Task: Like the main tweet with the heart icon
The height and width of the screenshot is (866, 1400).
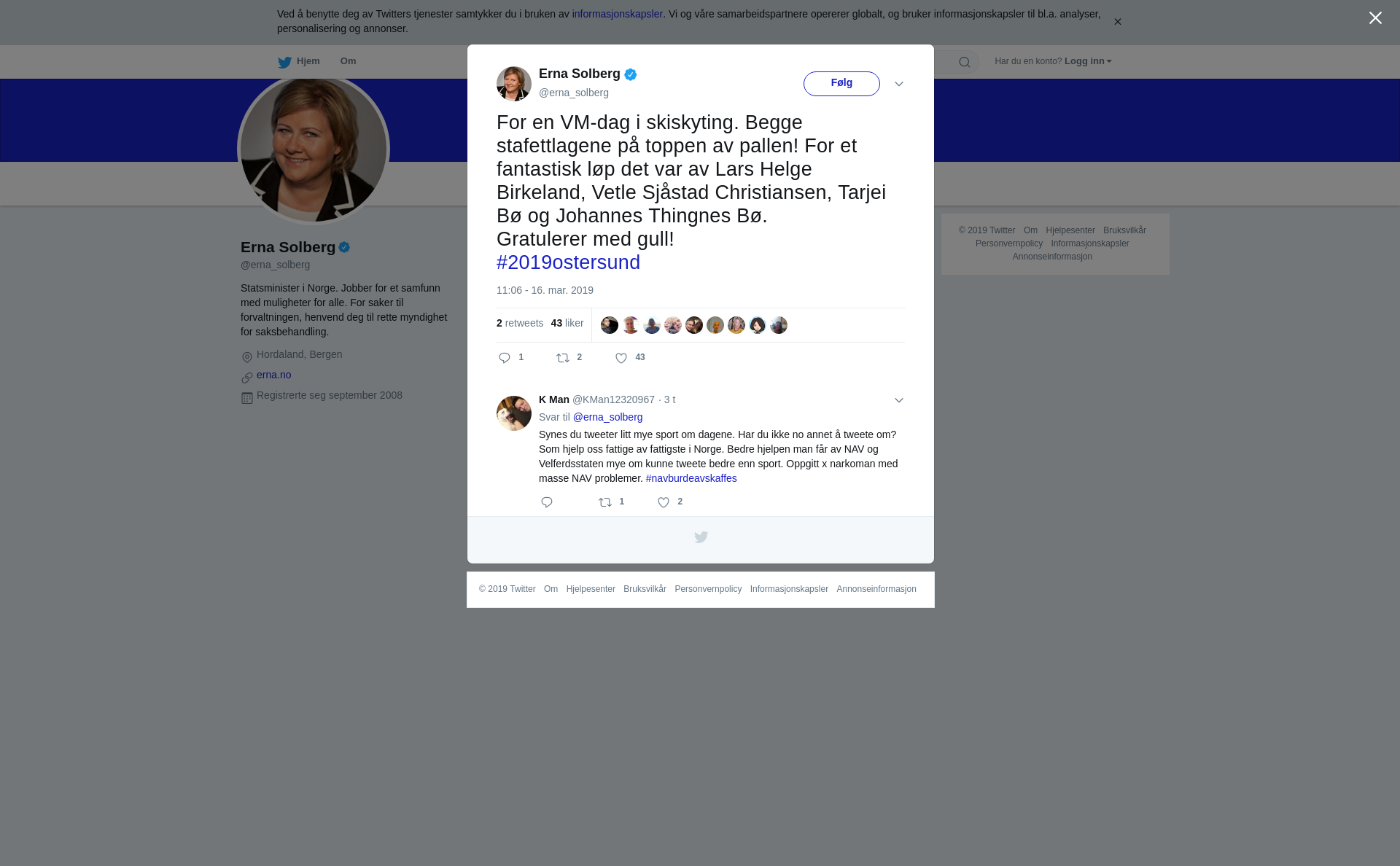Action: click(621, 358)
